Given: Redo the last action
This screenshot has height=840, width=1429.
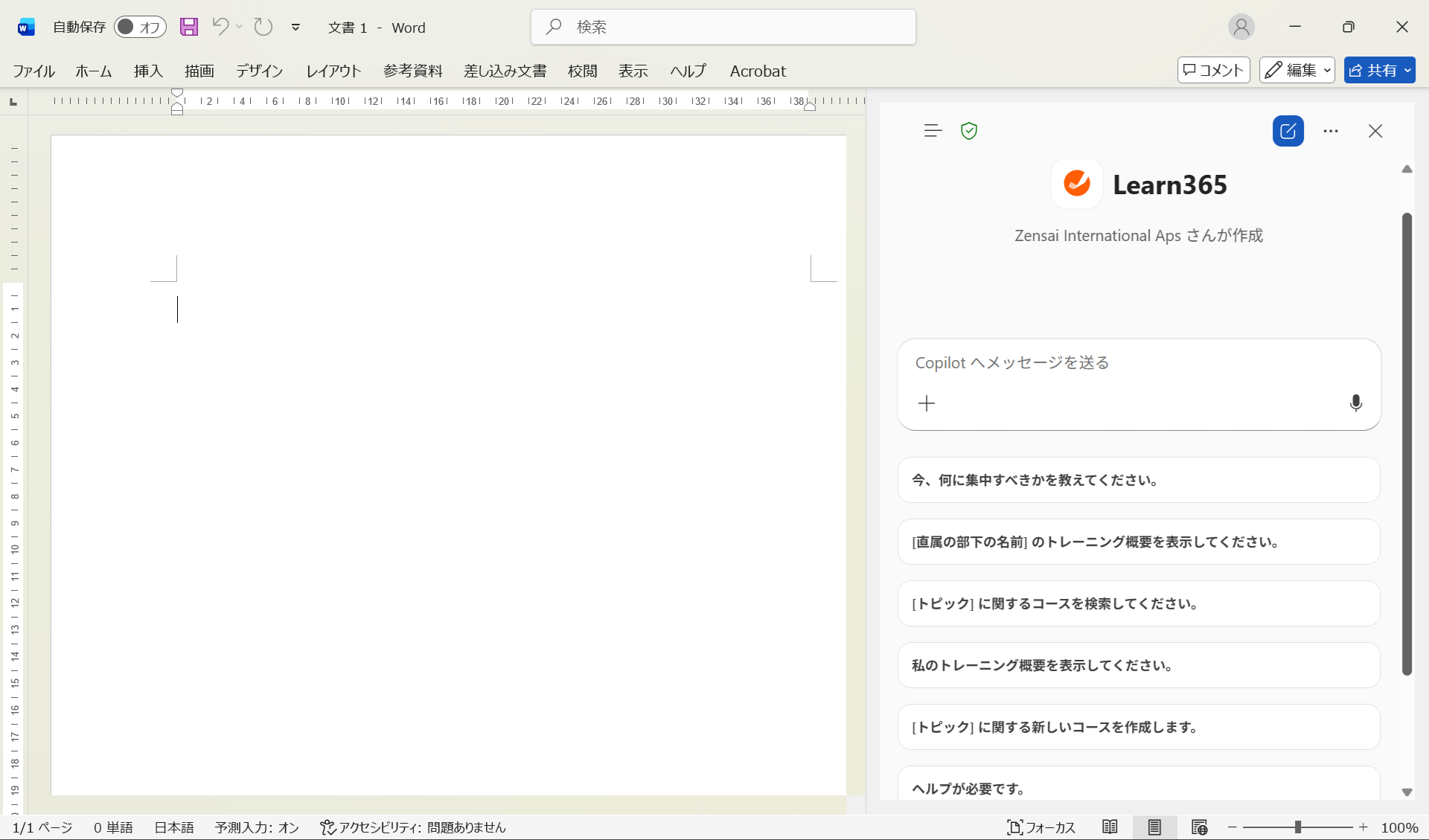Looking at the screenshot, I should 263,27.
